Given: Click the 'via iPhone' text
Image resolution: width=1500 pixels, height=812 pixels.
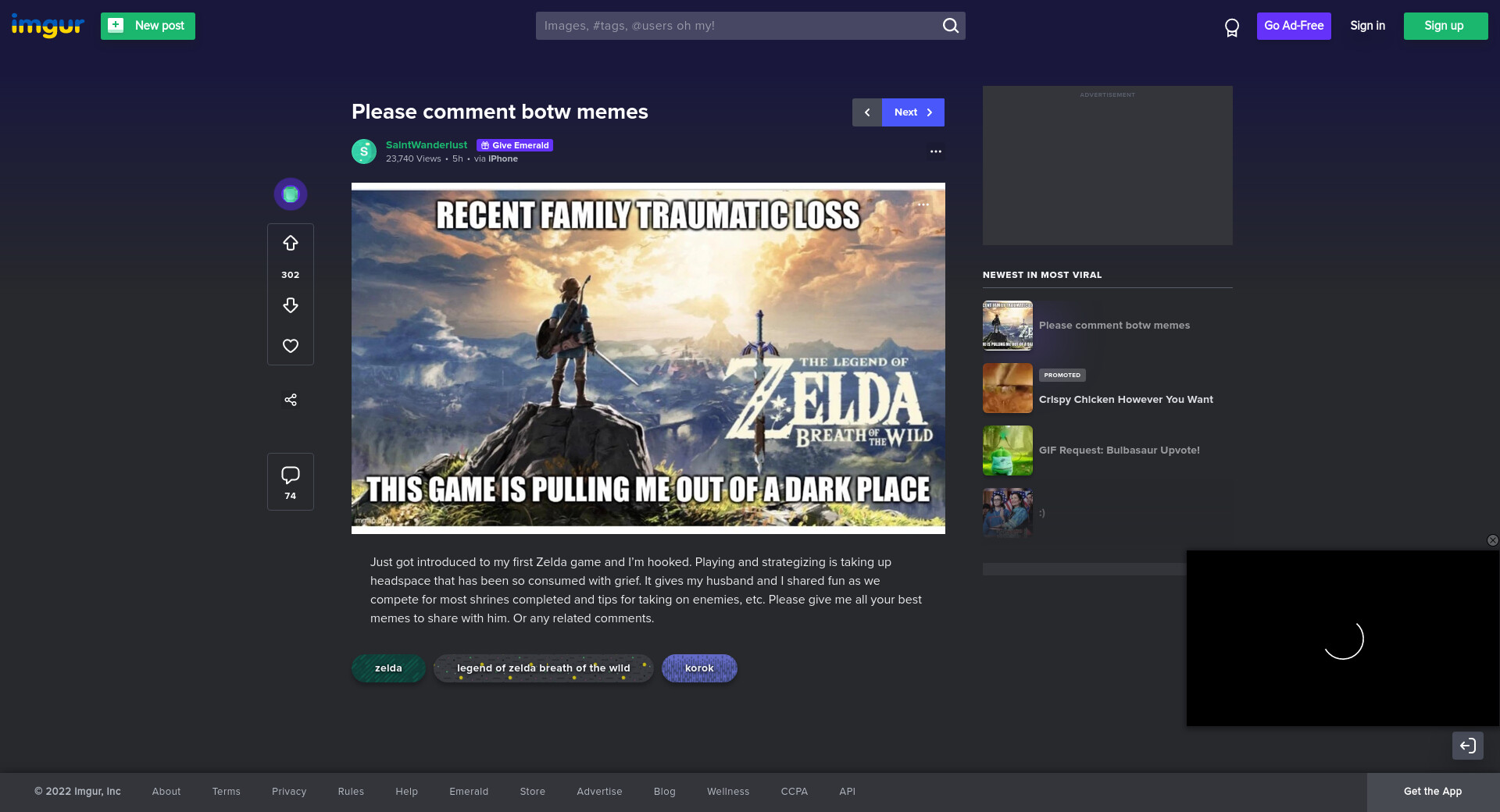Looking at the screenshot, I should [x=496, y=158].
